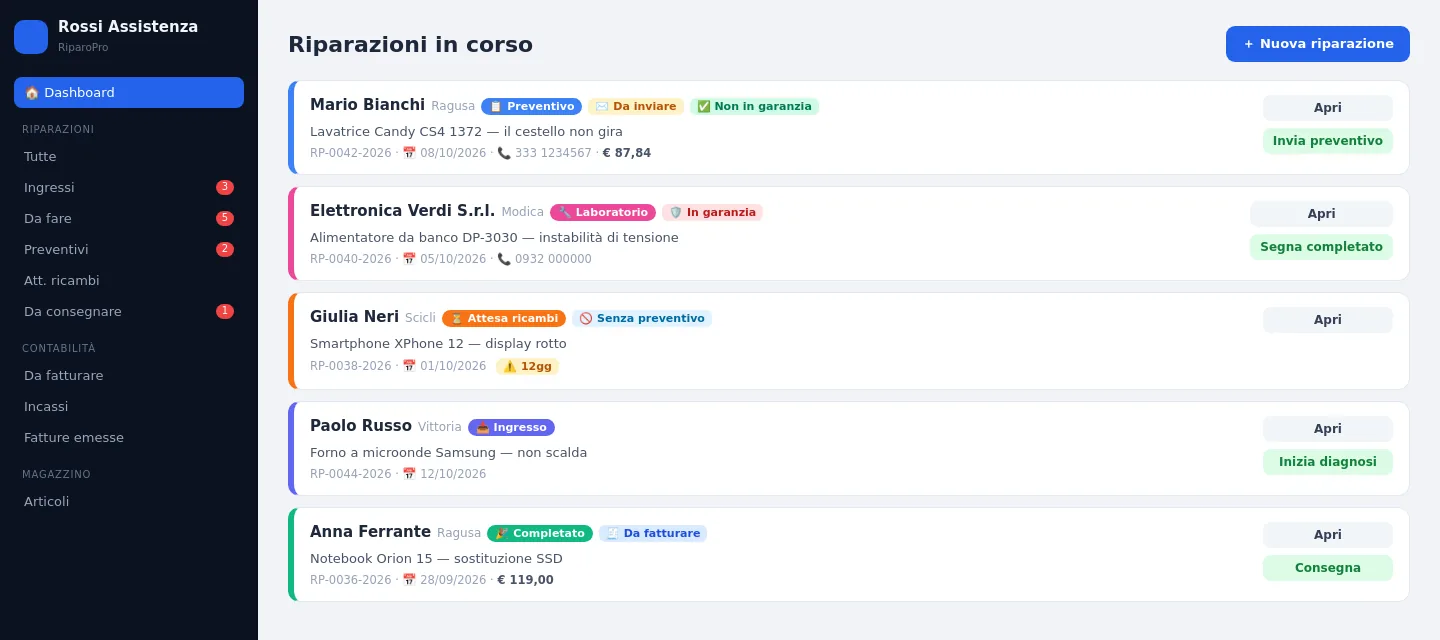Click the Da inviare envelope badge
The width and height of the screenshot is (1440, 640).
pos(636,106)
